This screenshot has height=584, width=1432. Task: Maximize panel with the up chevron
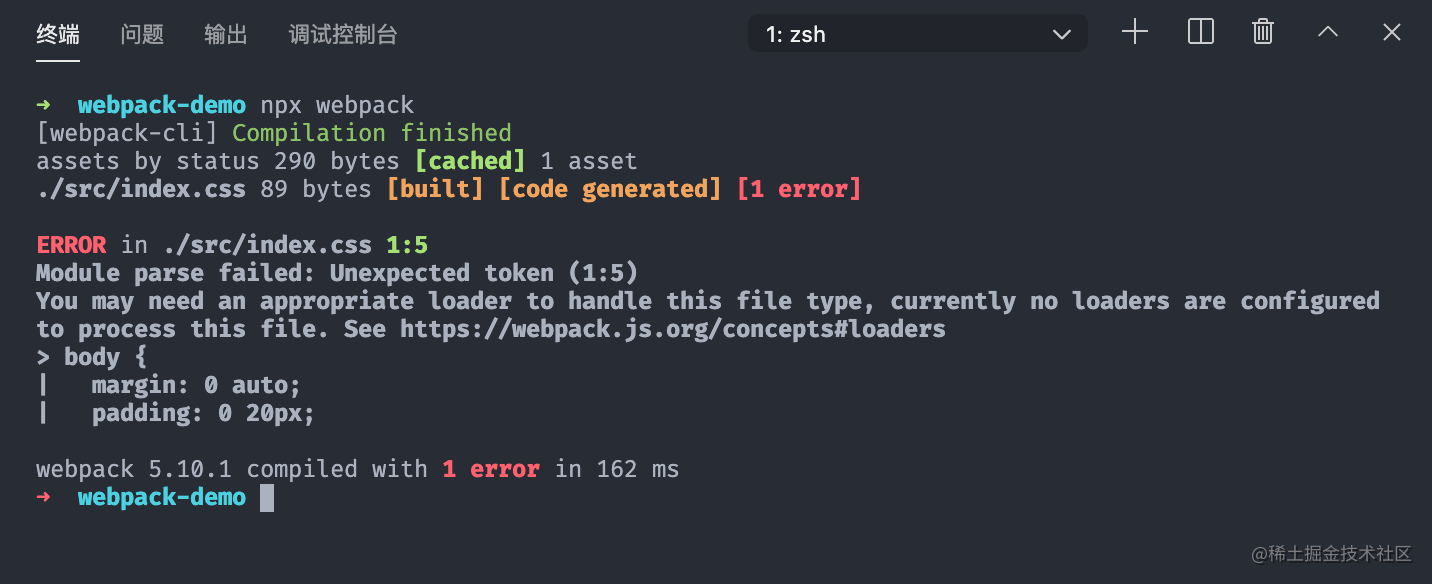(1328, 32)
